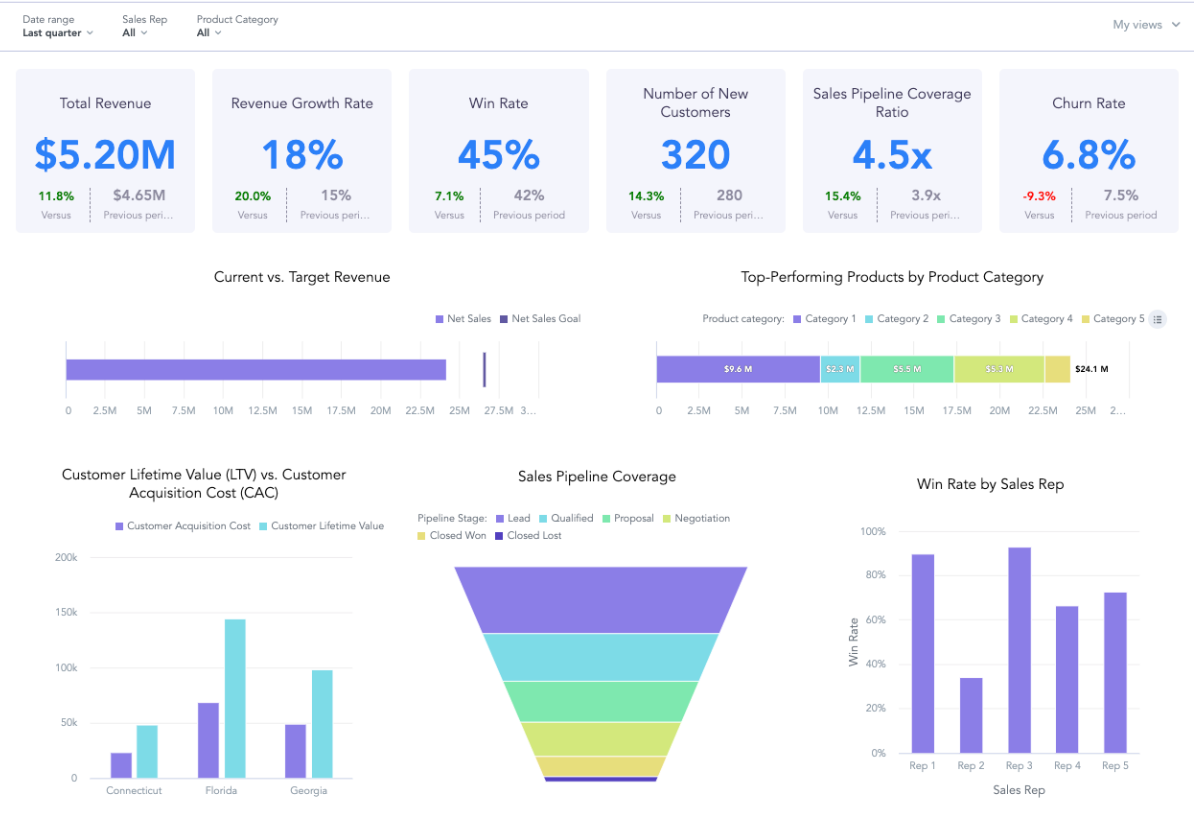Open the Date range dropdown
This screenshot has height=820, width=1198.
[58, 33]
